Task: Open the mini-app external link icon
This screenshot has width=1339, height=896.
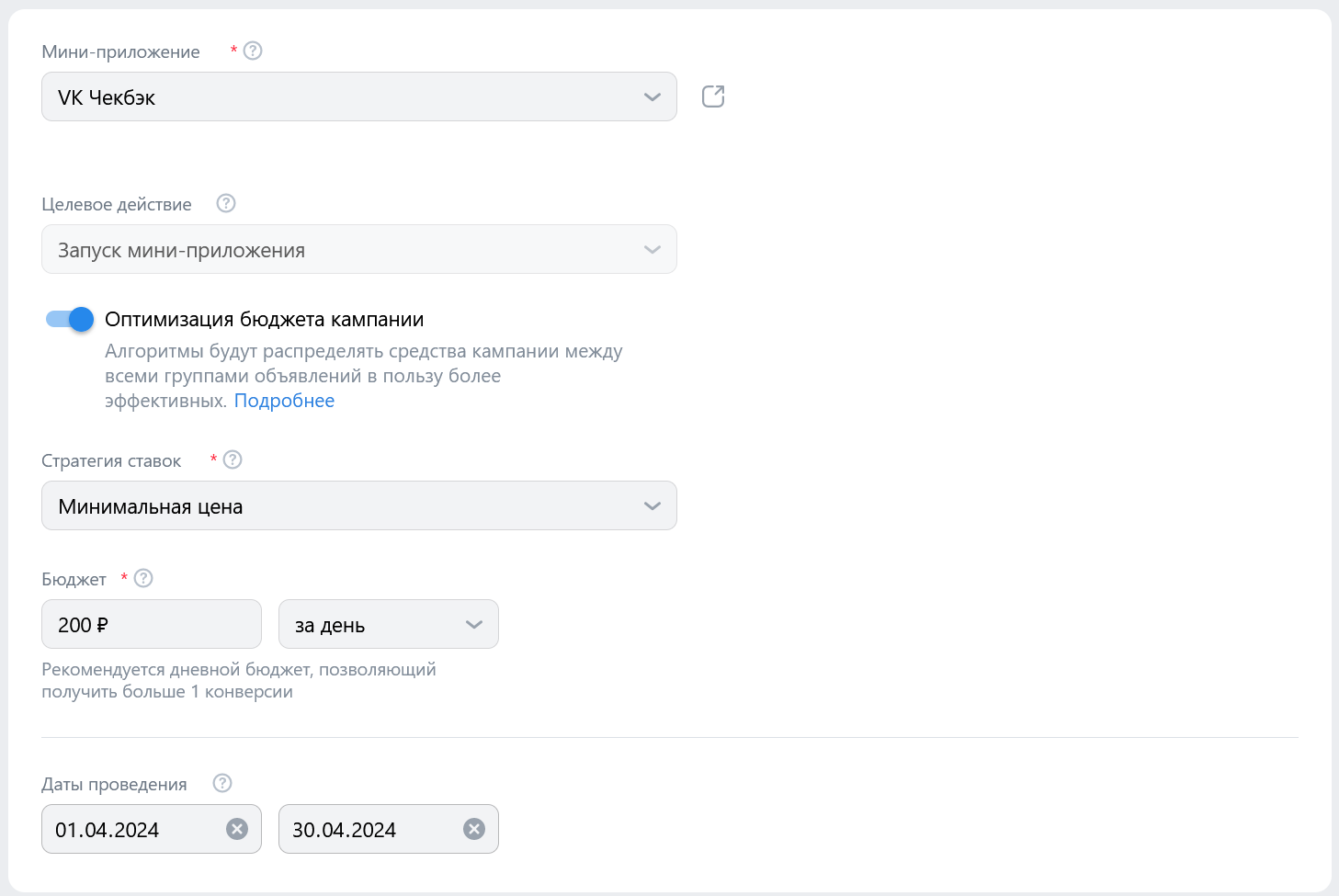Action: [x=713, y=96]
